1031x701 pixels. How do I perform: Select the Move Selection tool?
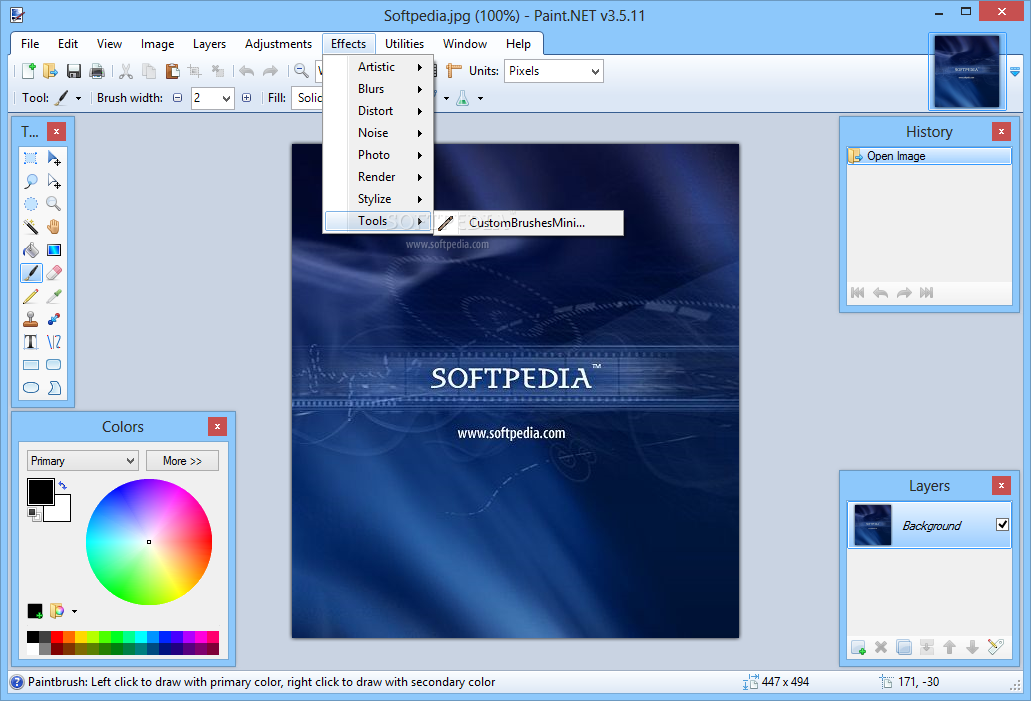(x=54, y=181)
